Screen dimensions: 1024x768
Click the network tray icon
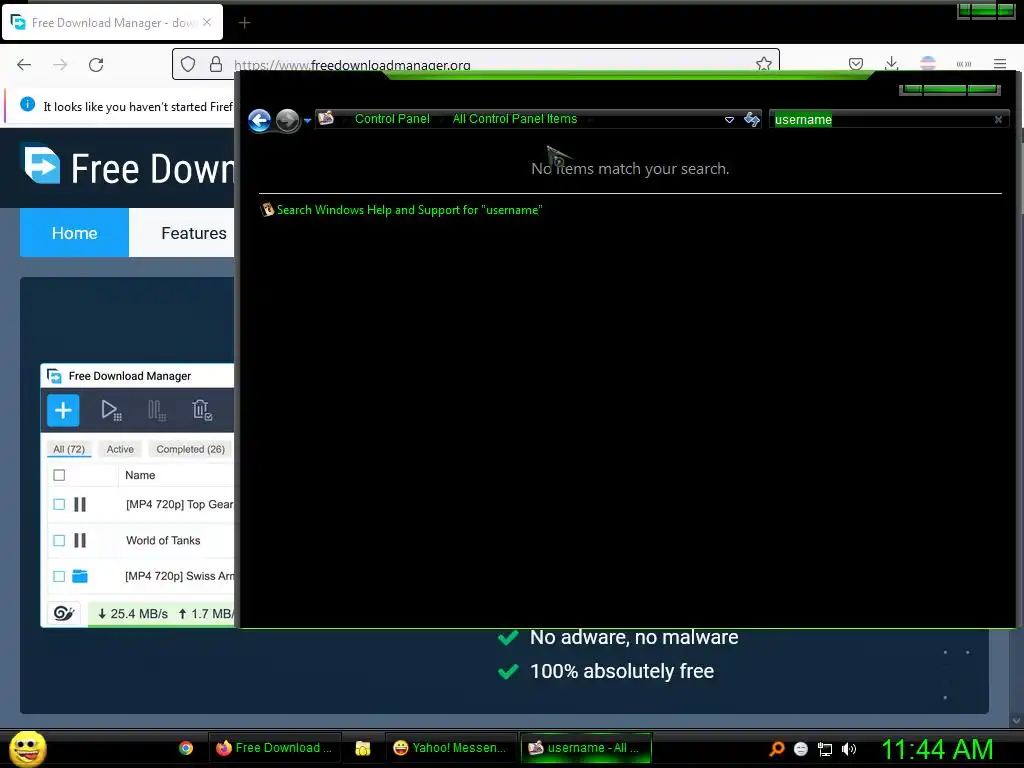825,749
